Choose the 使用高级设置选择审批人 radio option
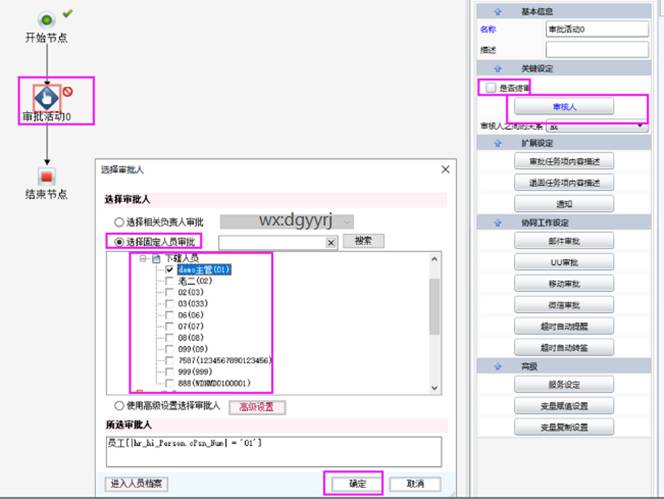The width and height of the screenshot is (664, 499). coord(119,406)
